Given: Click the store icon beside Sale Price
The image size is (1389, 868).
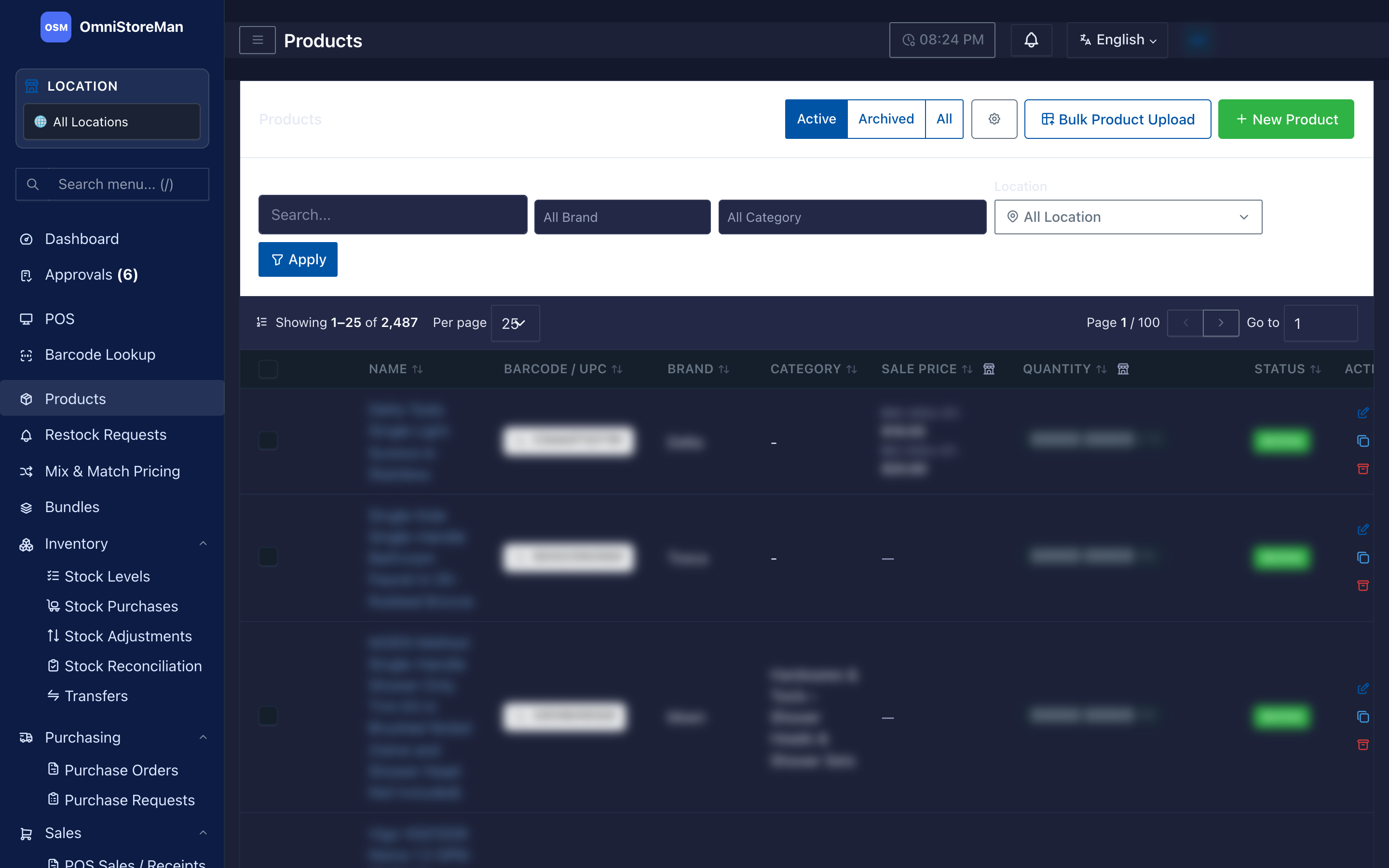Looking at the screenshot, I should click(x=988, y=368).
